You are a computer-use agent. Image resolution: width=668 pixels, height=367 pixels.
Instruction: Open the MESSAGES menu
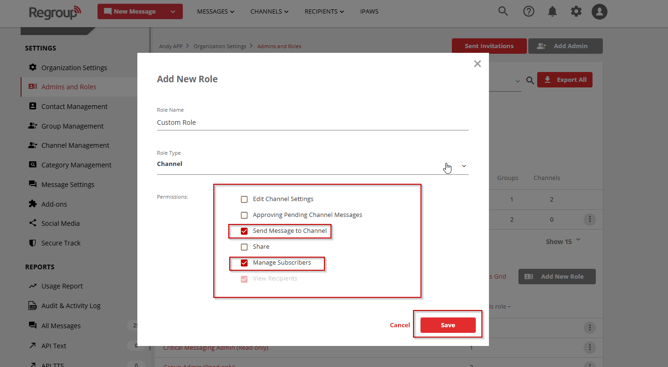coord(215,12)
